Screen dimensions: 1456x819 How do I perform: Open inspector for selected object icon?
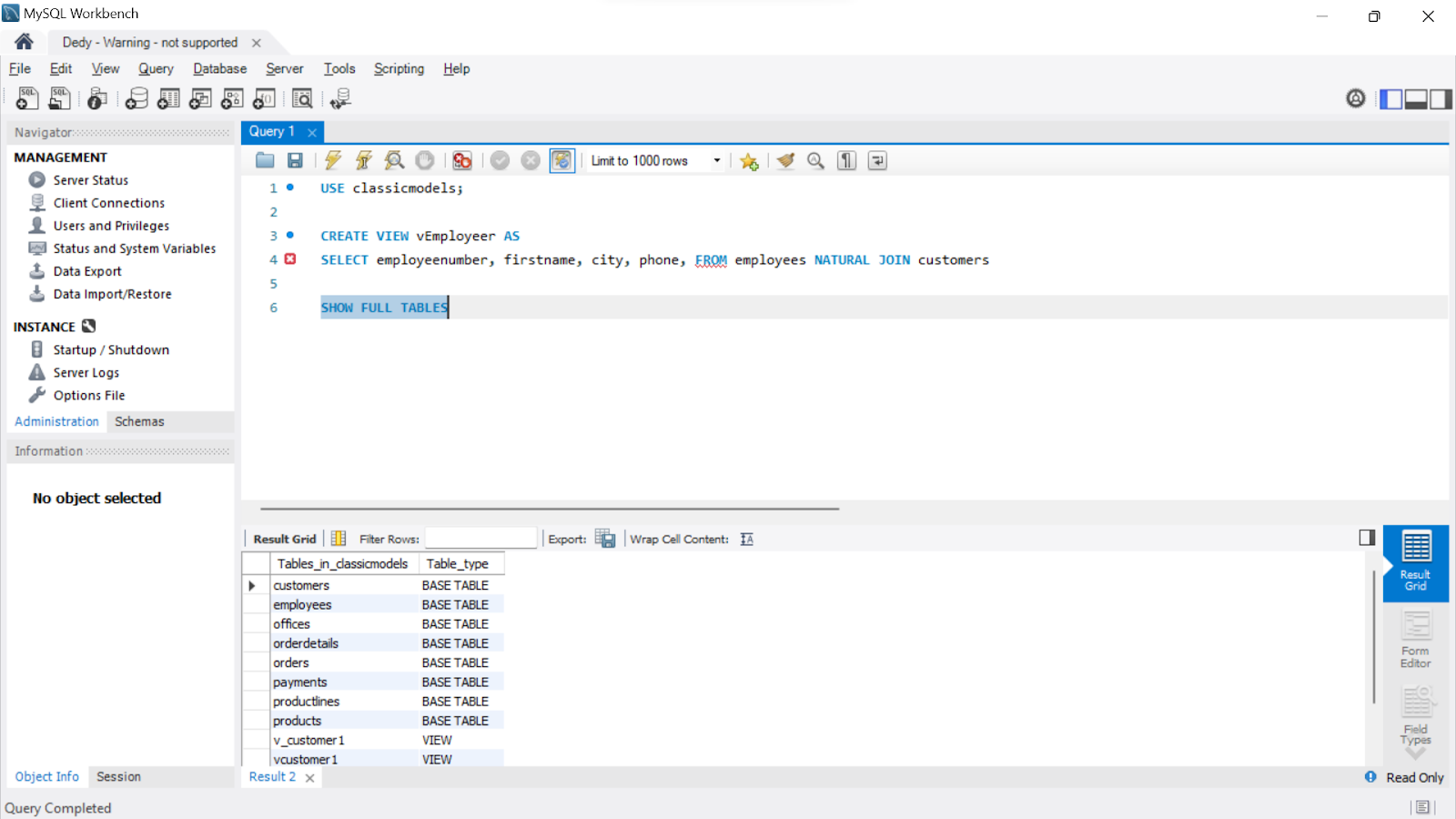(97, 98)
